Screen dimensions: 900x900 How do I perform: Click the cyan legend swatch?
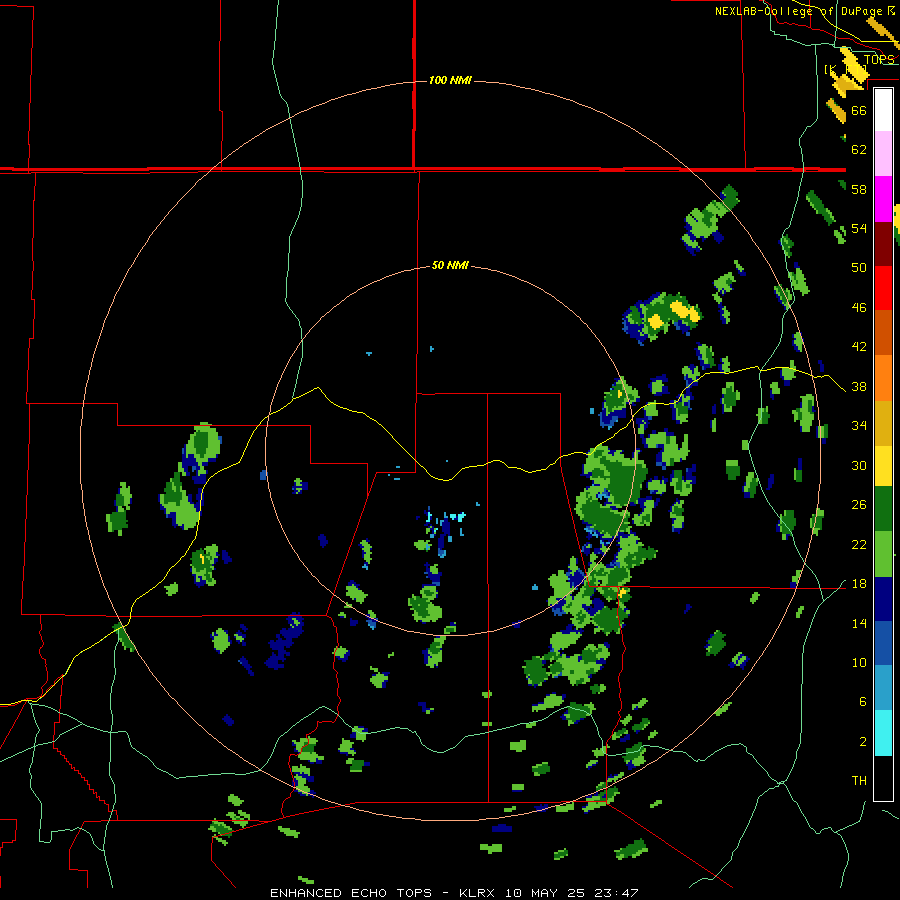(x=883, y=733)
